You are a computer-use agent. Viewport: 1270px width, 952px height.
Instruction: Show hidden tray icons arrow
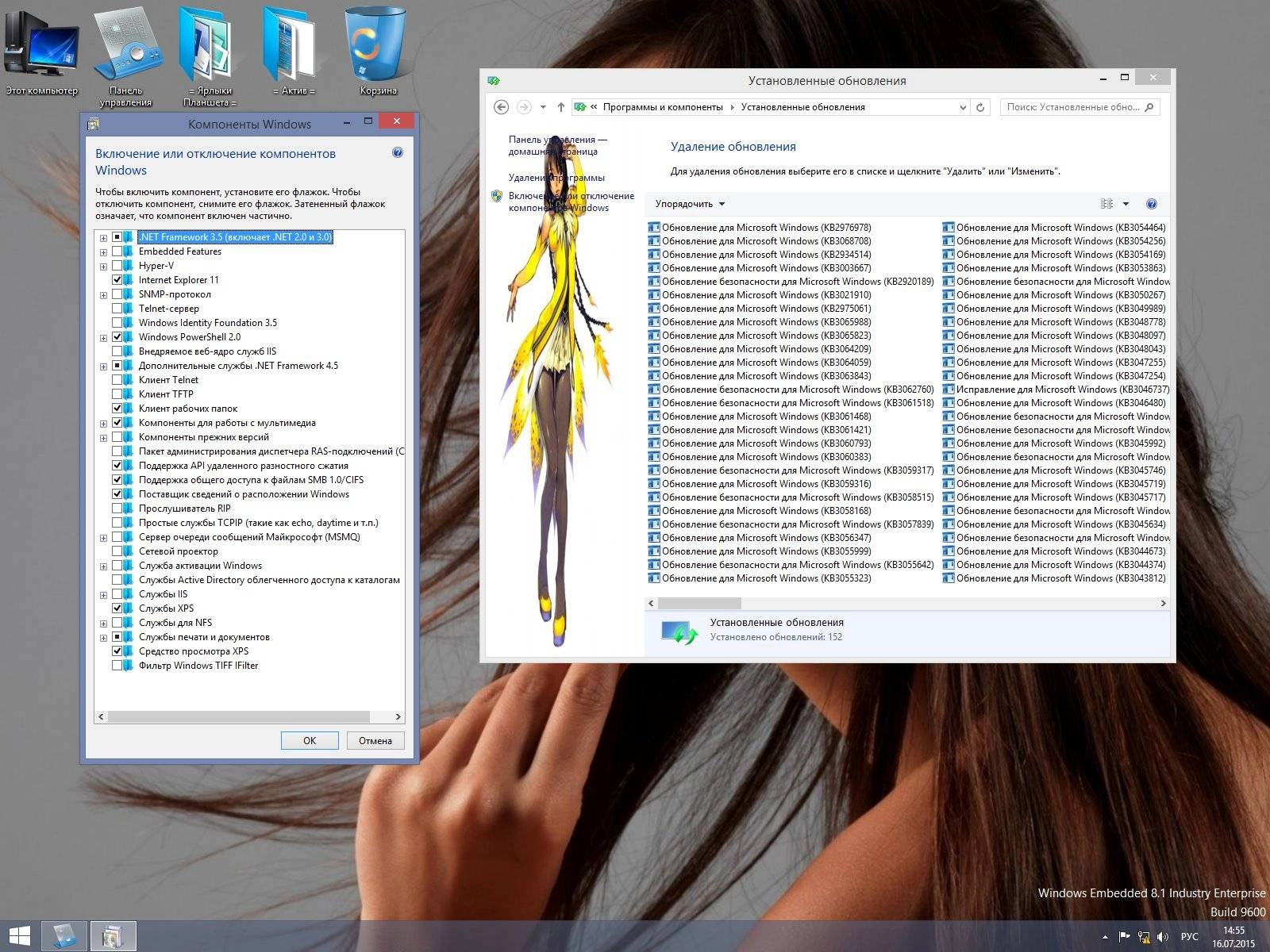click(x=1106, y=938)
